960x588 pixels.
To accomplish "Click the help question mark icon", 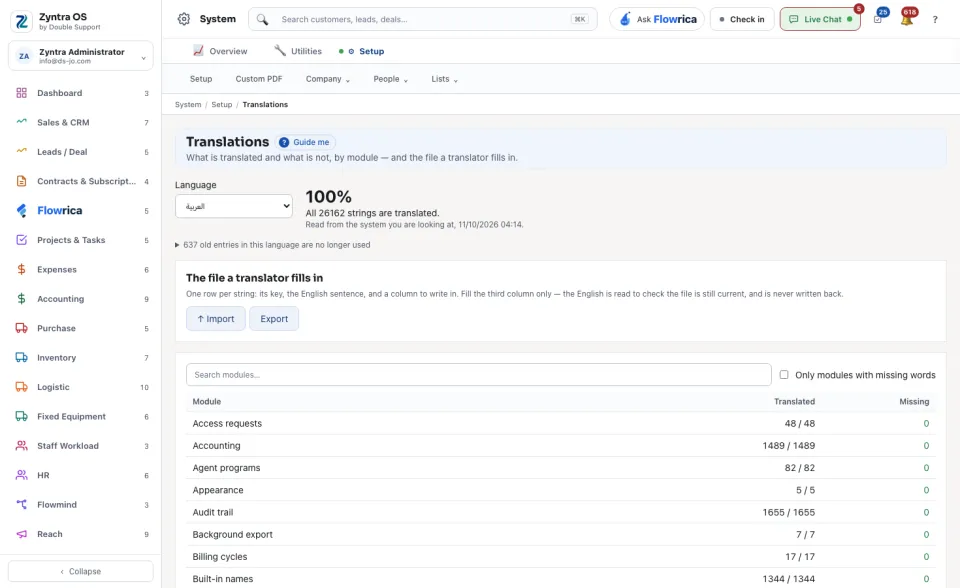I will 935,20.
